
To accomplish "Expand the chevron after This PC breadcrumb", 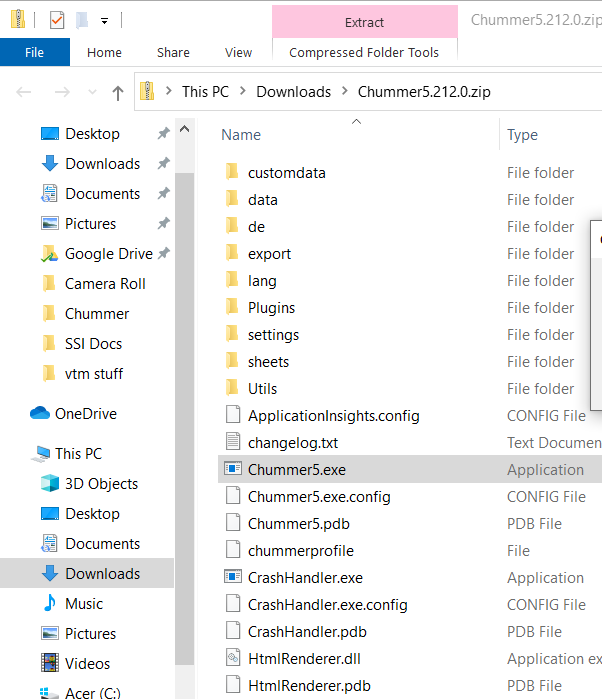I will 243,91.
